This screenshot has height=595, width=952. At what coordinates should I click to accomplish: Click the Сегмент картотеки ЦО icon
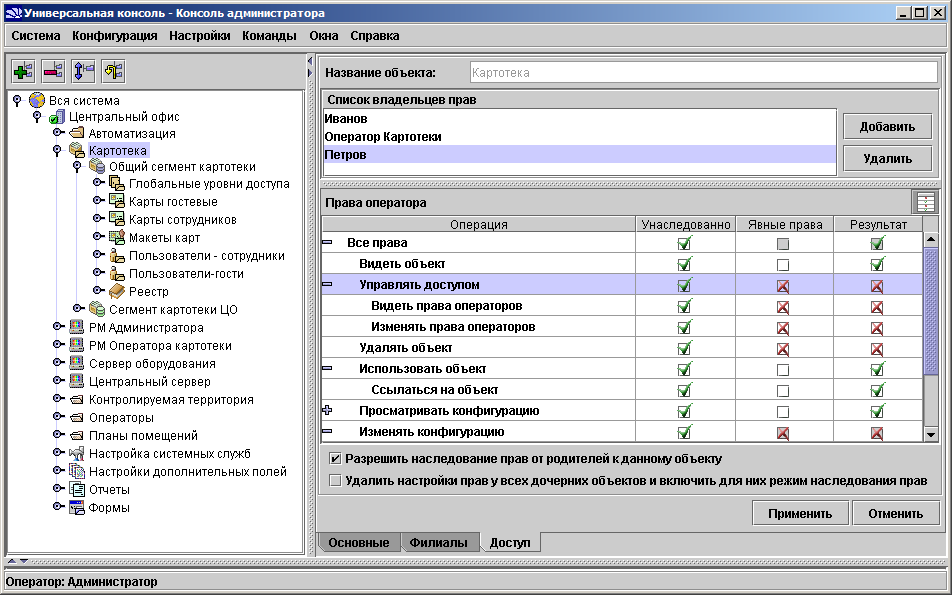97,309
